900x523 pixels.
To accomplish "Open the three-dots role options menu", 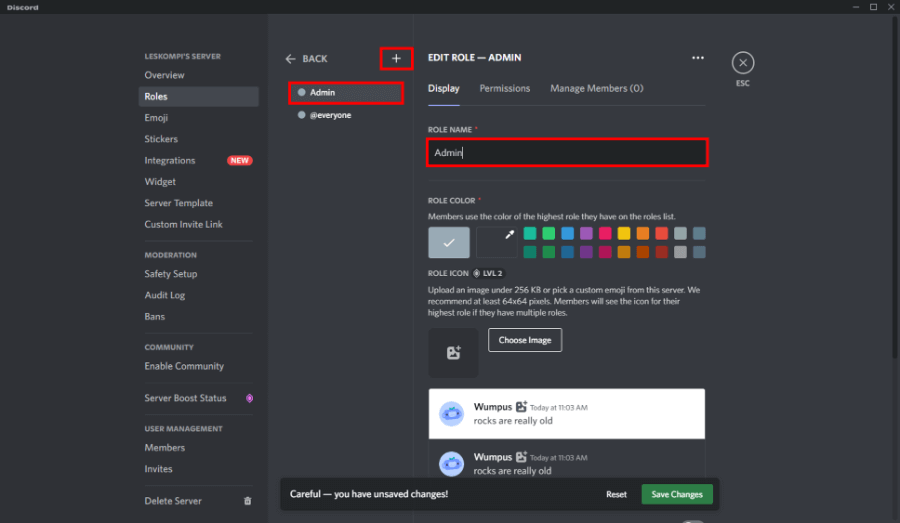I will coord(697,57).
